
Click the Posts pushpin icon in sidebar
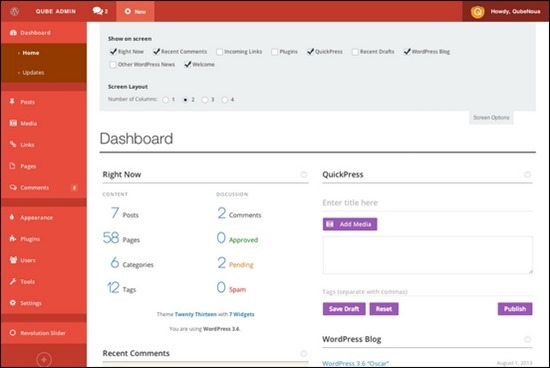tap(12, 102)
